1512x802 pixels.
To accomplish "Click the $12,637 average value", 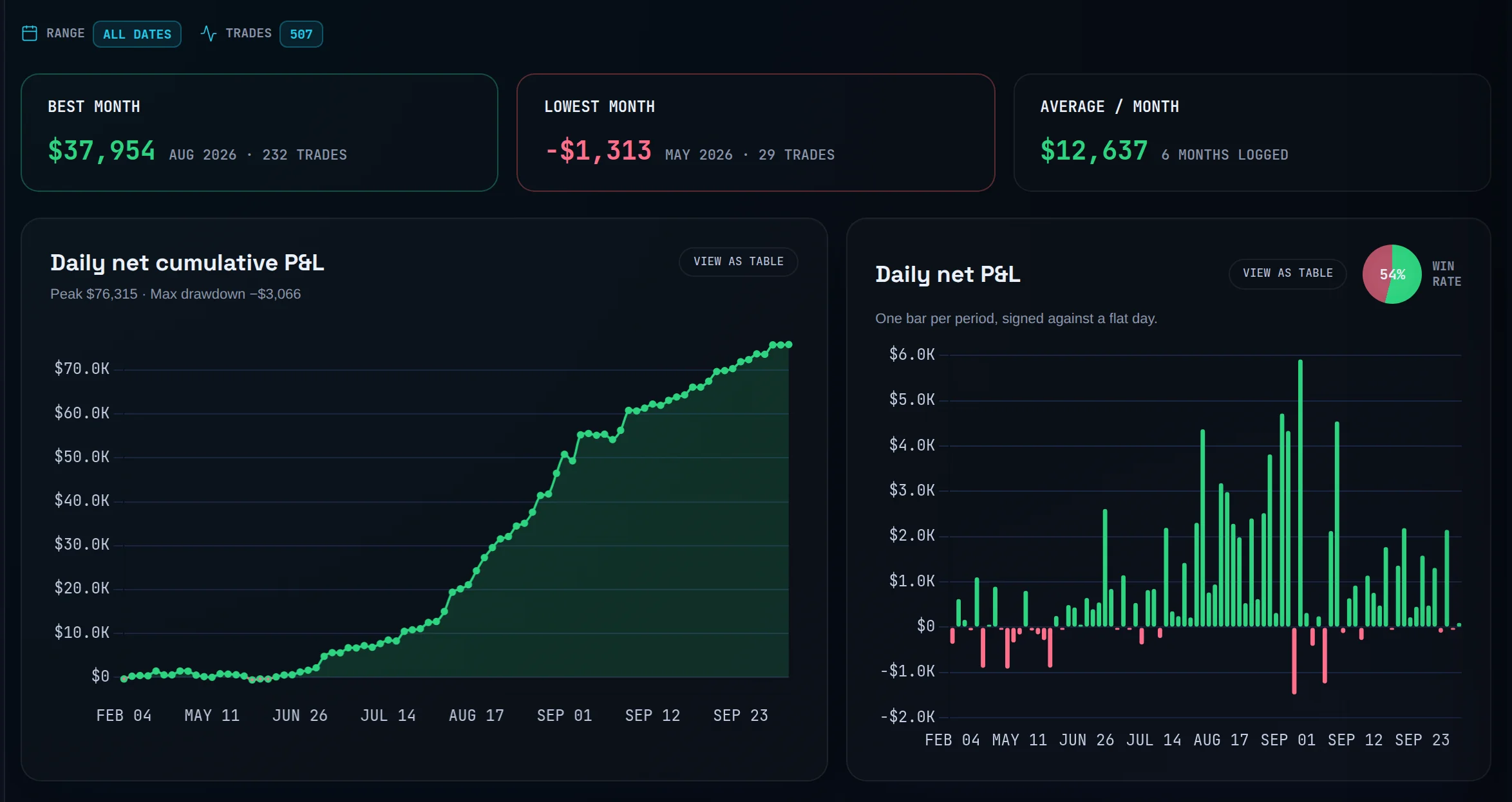I will click(1094, 151).
